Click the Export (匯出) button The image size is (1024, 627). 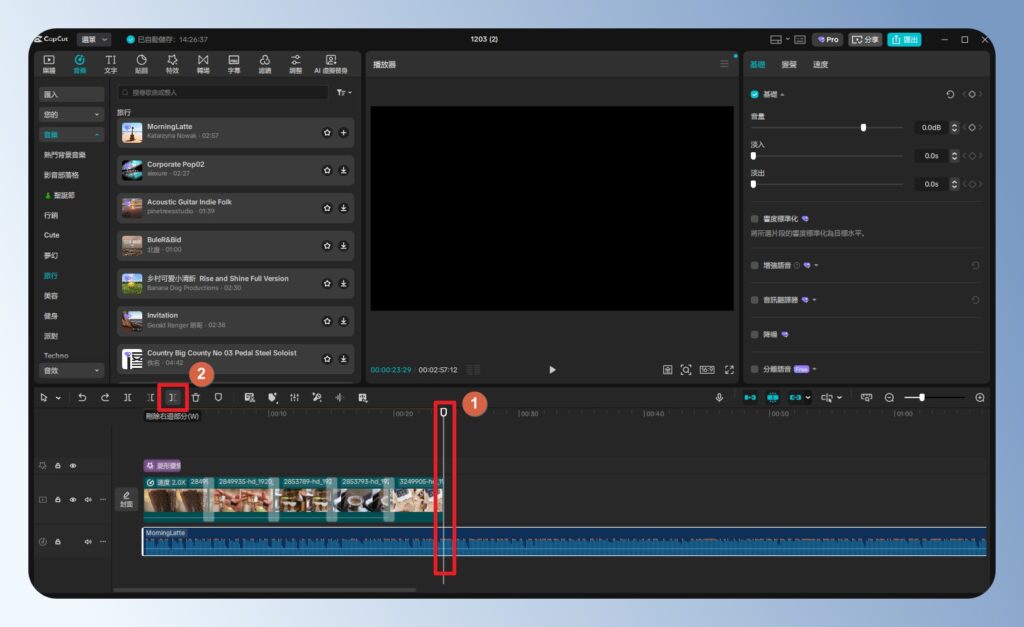(x=904, y=39)
